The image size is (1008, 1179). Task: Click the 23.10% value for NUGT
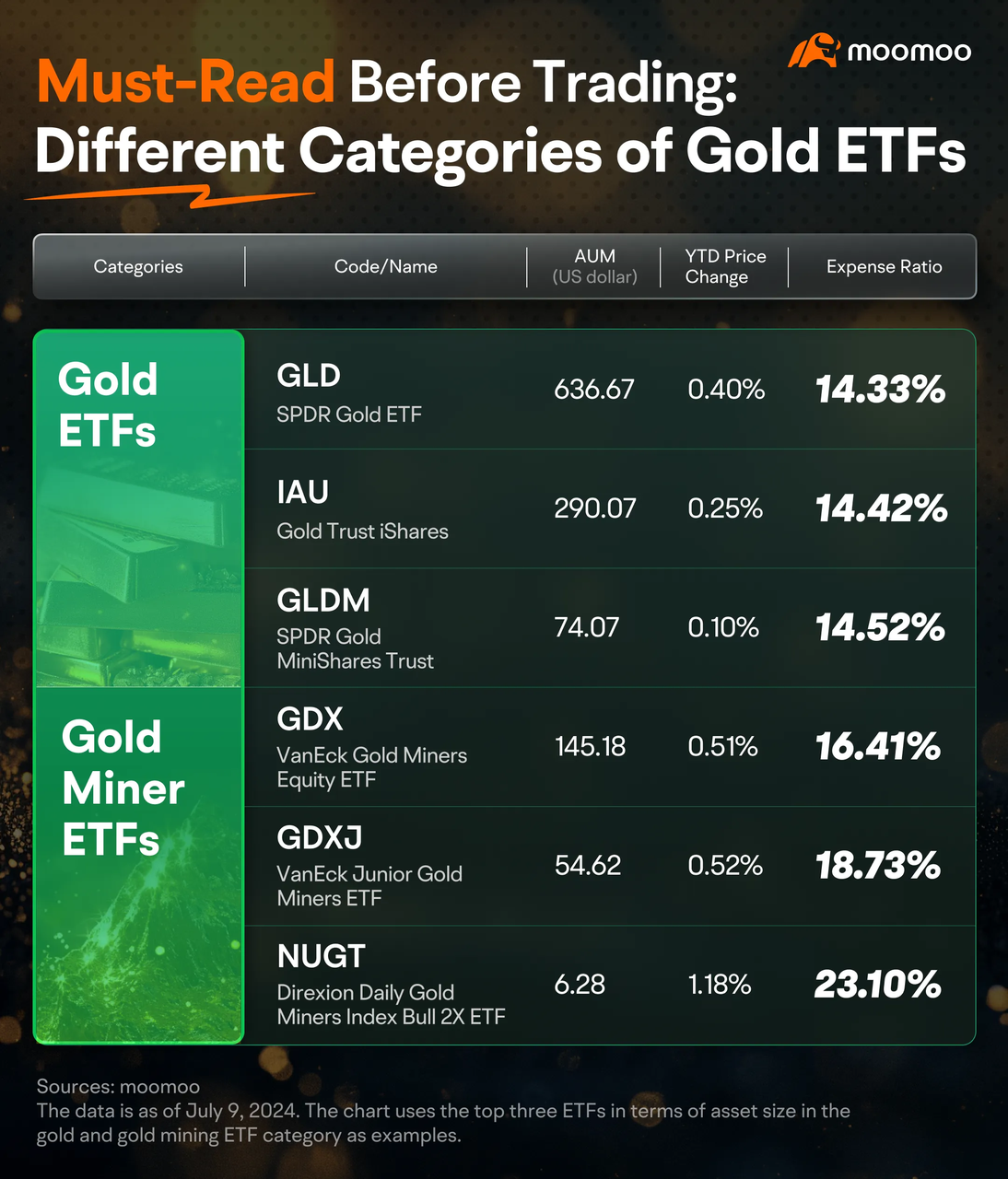pos(878,985)
